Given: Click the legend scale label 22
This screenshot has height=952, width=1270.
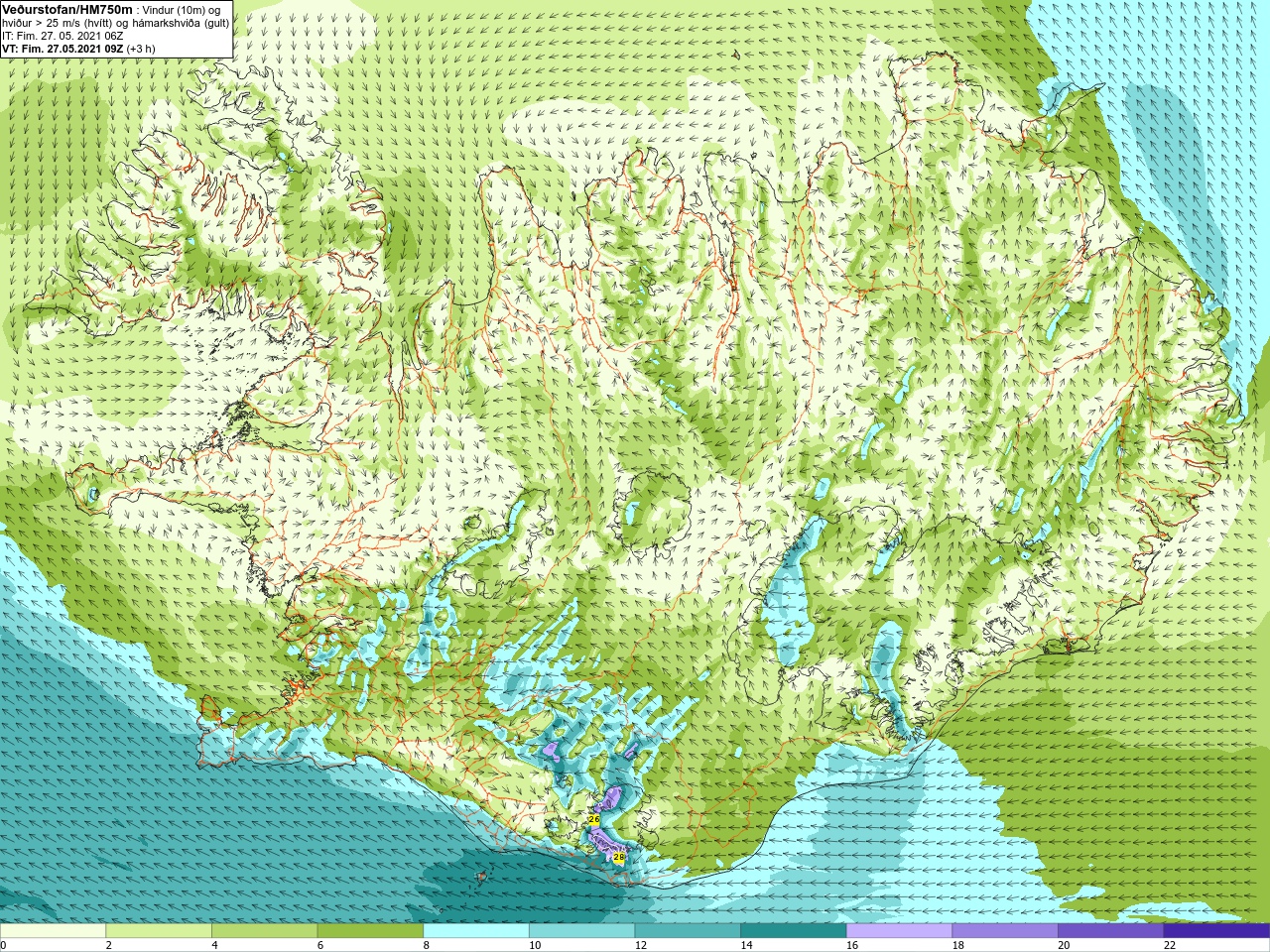Looking at the screenshot, I should [1170, 945].
